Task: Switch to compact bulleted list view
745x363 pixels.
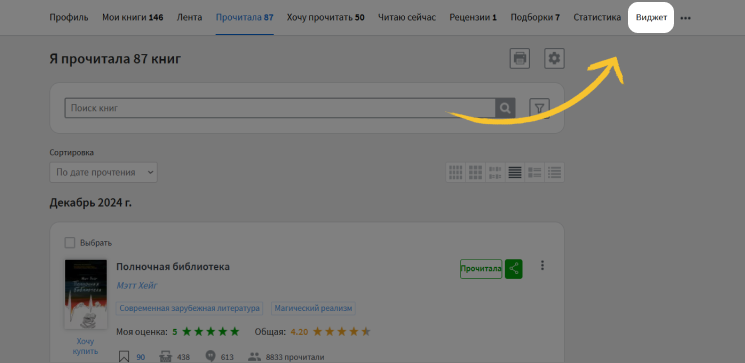Action: click(x=554, y=172)
